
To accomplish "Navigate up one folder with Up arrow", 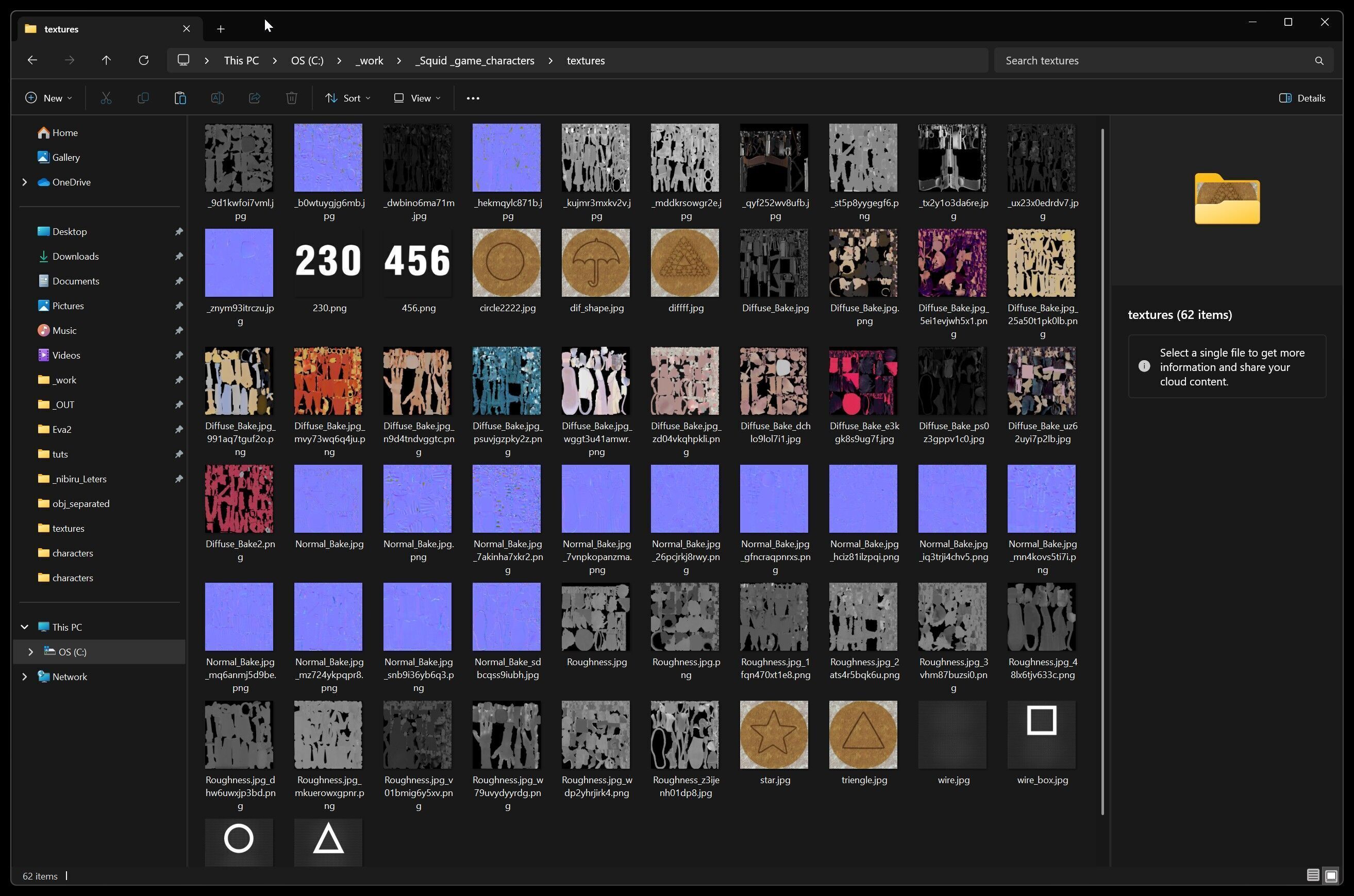I will (x=106, y=61).
